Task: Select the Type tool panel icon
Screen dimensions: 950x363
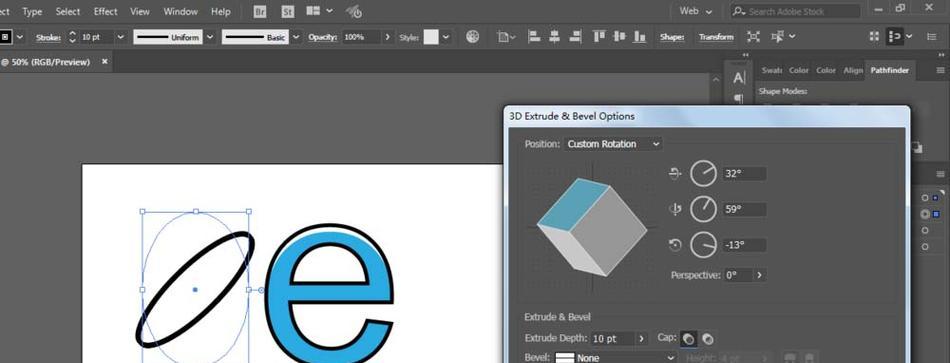Action: pos(739,78)
